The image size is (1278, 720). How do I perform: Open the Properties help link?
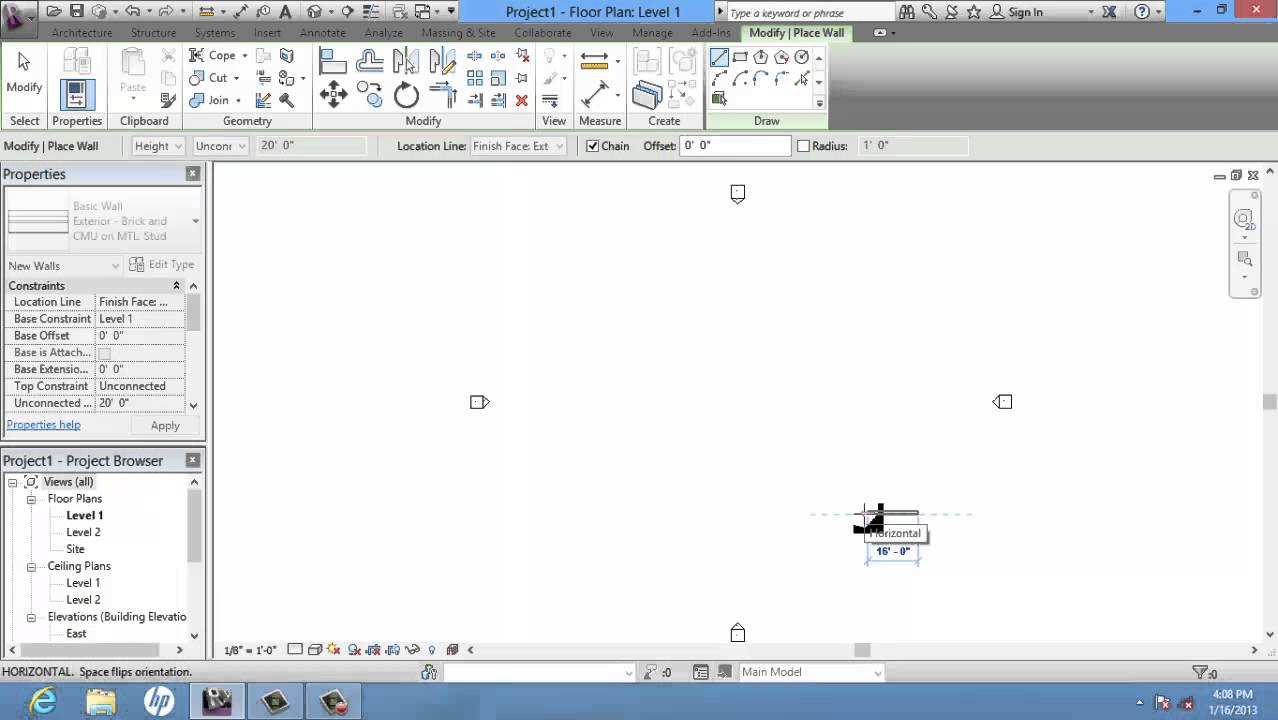(43, 424)
